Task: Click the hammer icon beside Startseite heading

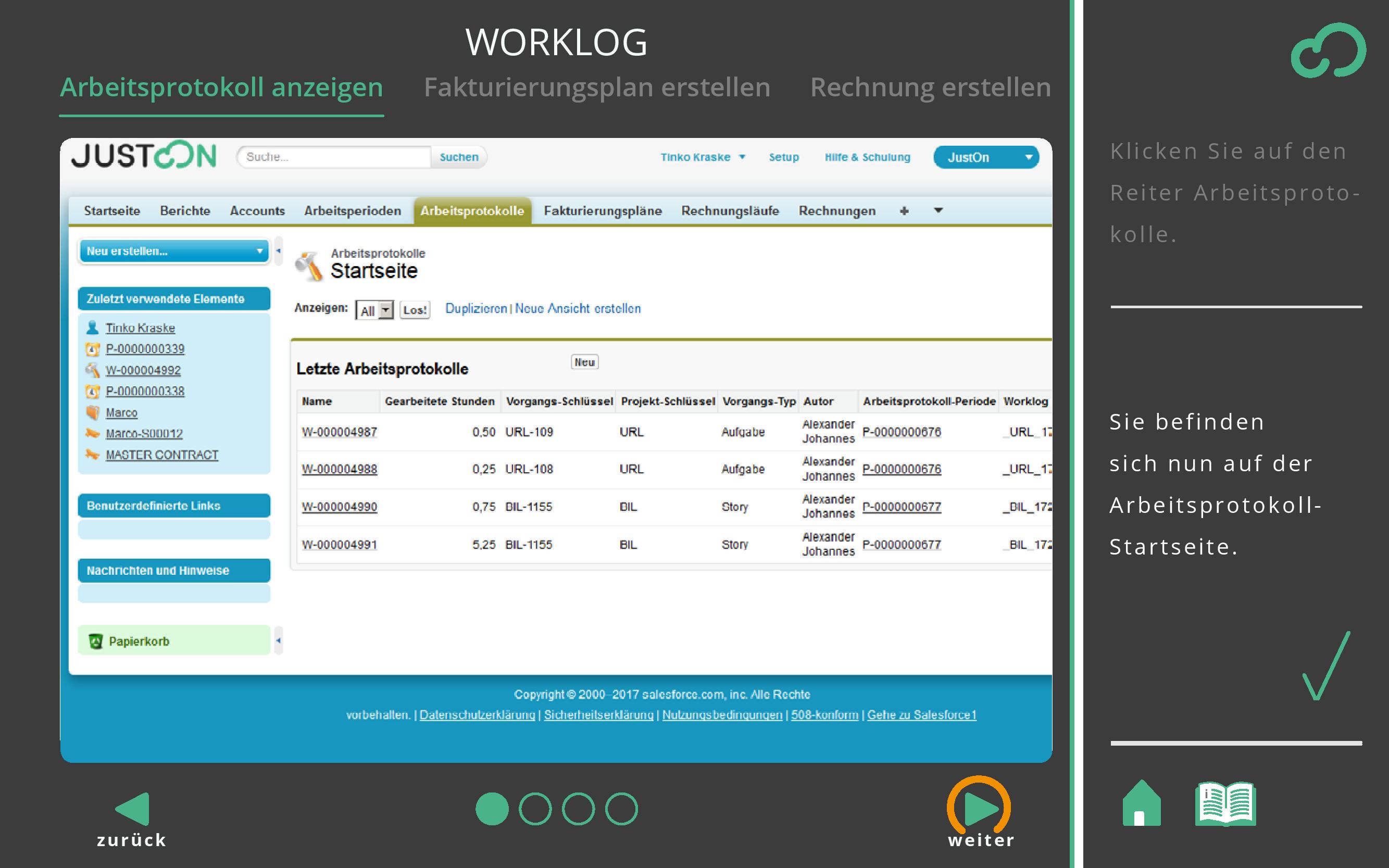Action: 309,265
